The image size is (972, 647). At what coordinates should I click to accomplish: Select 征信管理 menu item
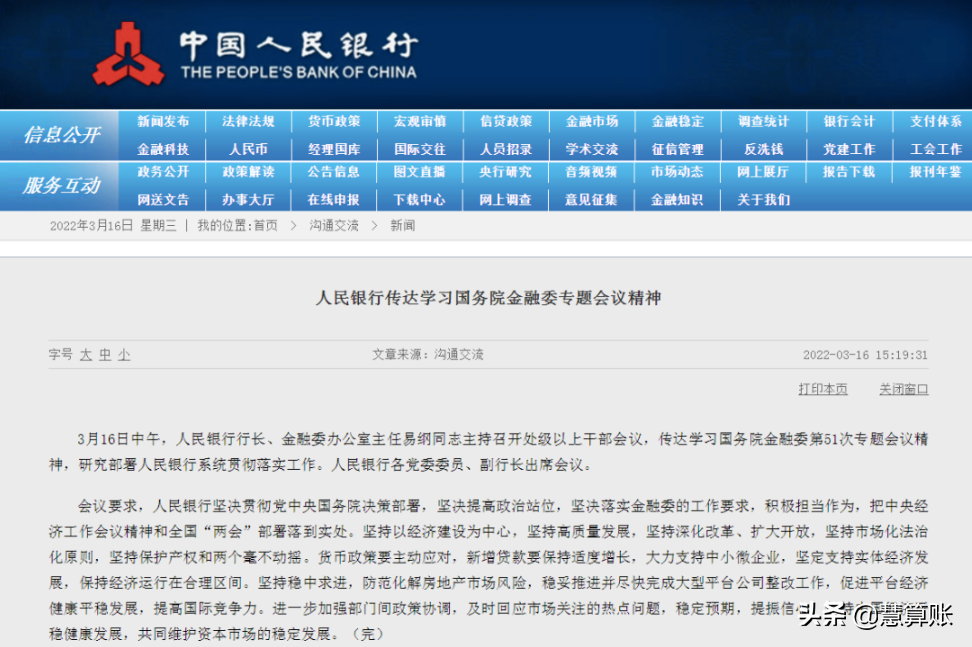click(678, 149)
